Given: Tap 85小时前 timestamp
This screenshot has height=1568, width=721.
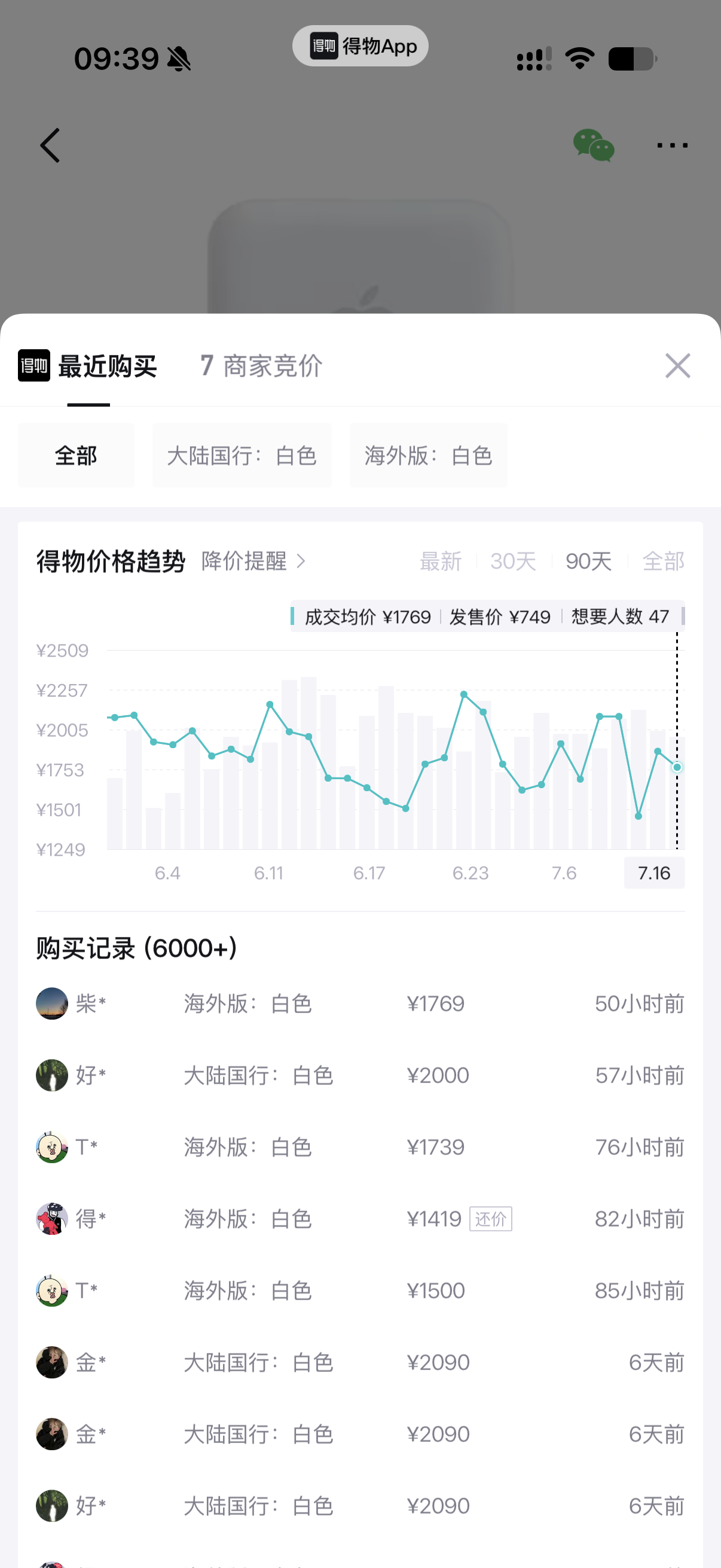Looking at the screenshot, I should click(640, 1291).
